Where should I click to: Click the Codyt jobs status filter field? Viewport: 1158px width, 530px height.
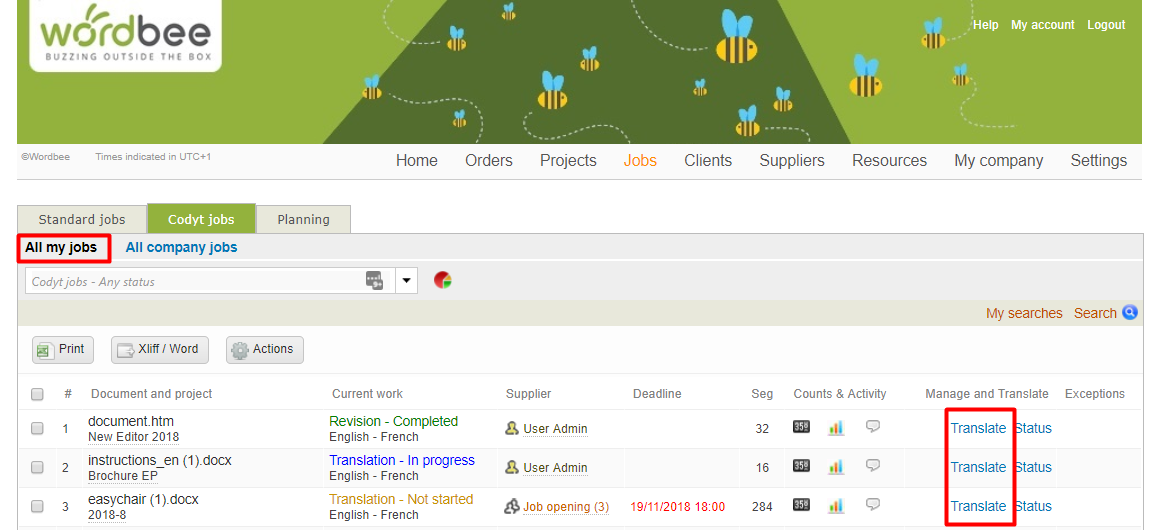[195, 281]
